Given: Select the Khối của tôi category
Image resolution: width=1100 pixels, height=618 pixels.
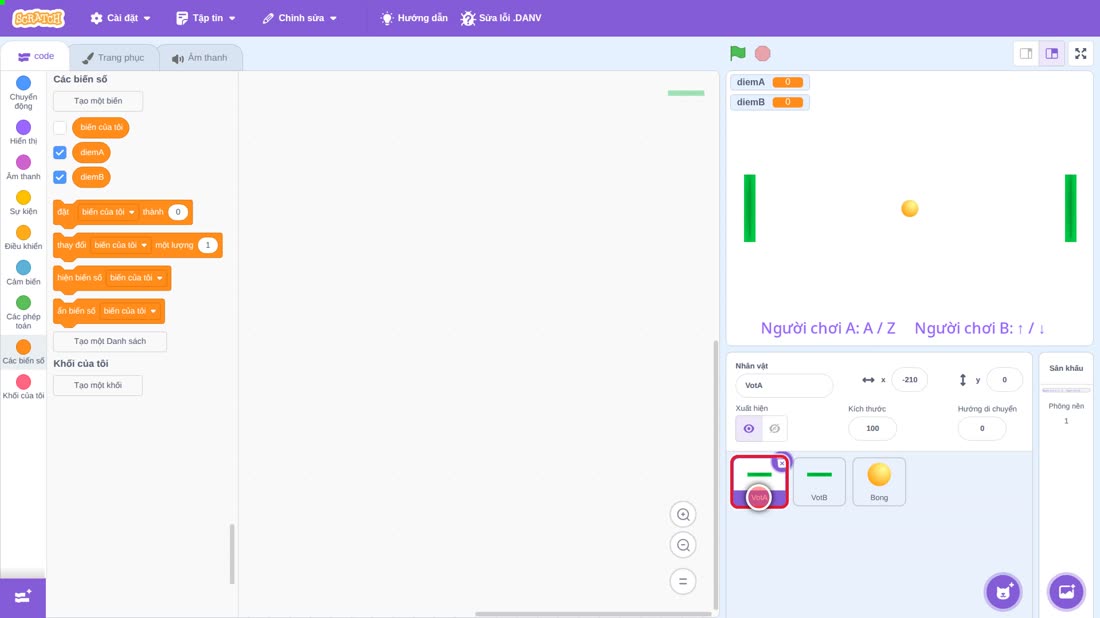Looking at the screenshot, I should [23, 387].
